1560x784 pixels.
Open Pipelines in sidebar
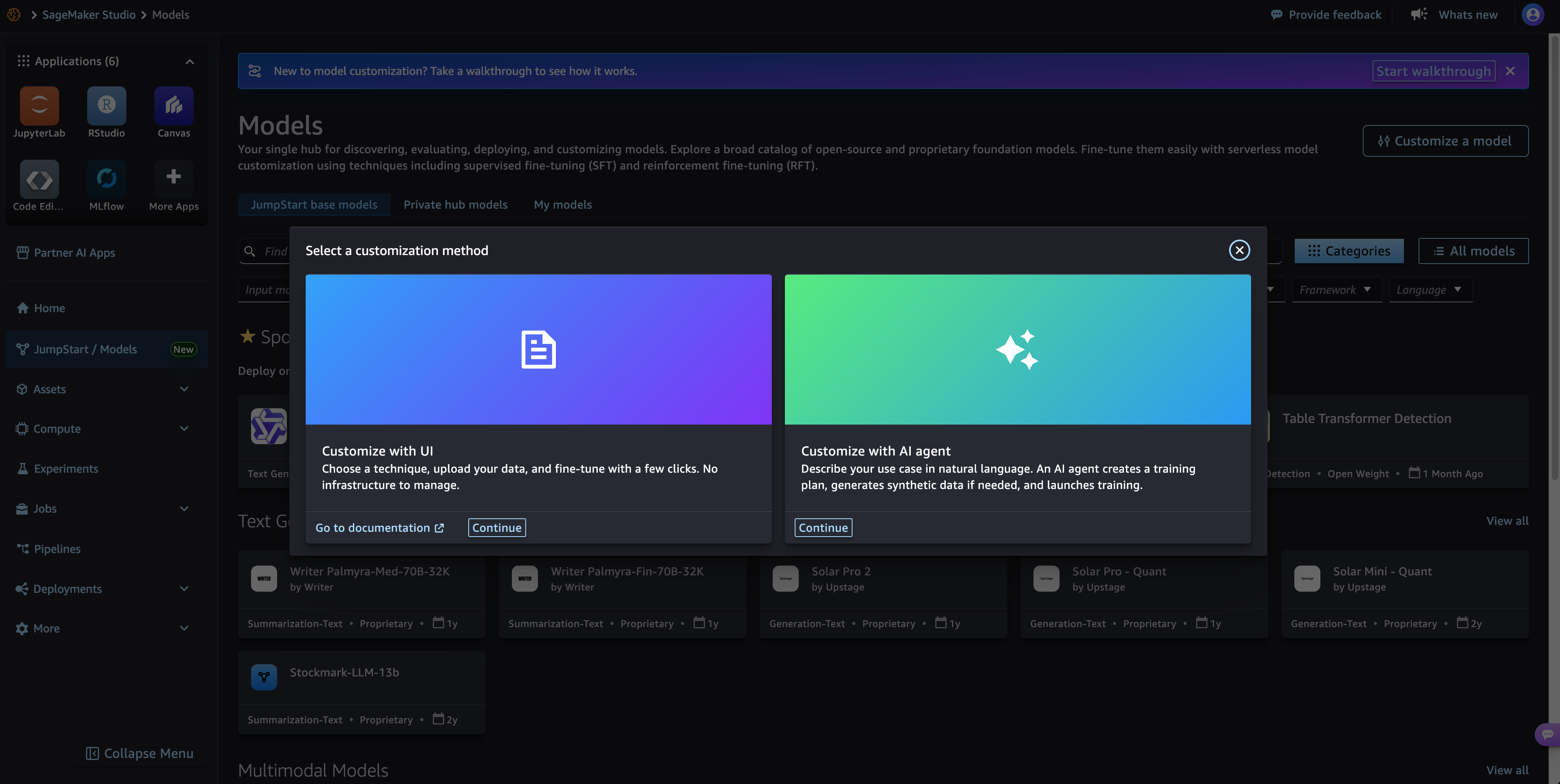(106, 548)
